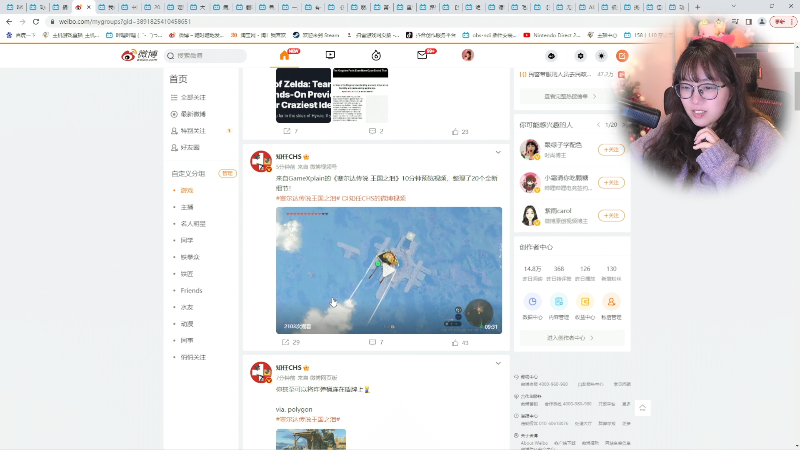Image resolution: width=800 pixels, height=450 pixels.
Task: Click the 紫雨carol avatar
Action: click(530, 215)
